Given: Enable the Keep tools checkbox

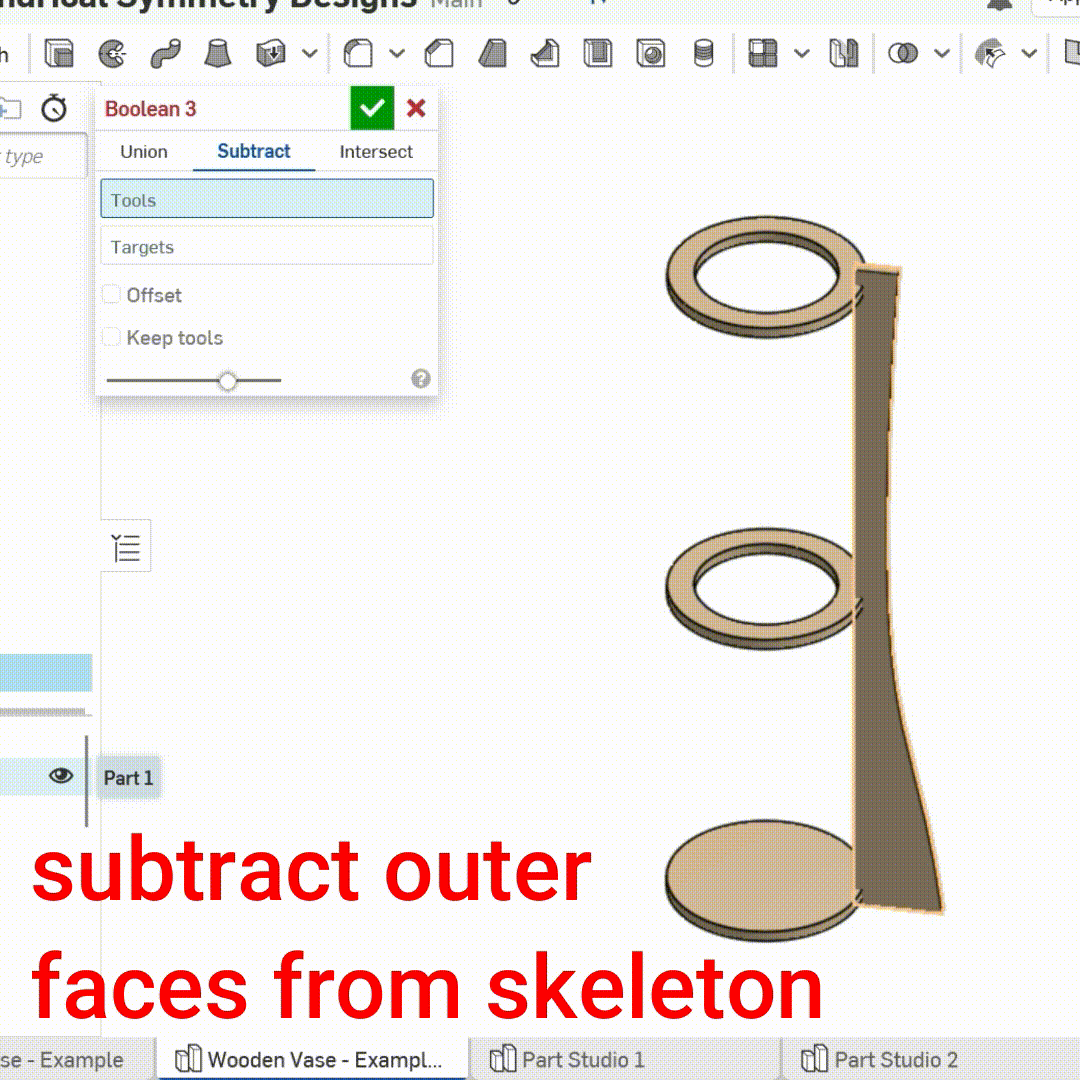Looking at the screenshot, I should pyautogui.click(x=111, y=337).
